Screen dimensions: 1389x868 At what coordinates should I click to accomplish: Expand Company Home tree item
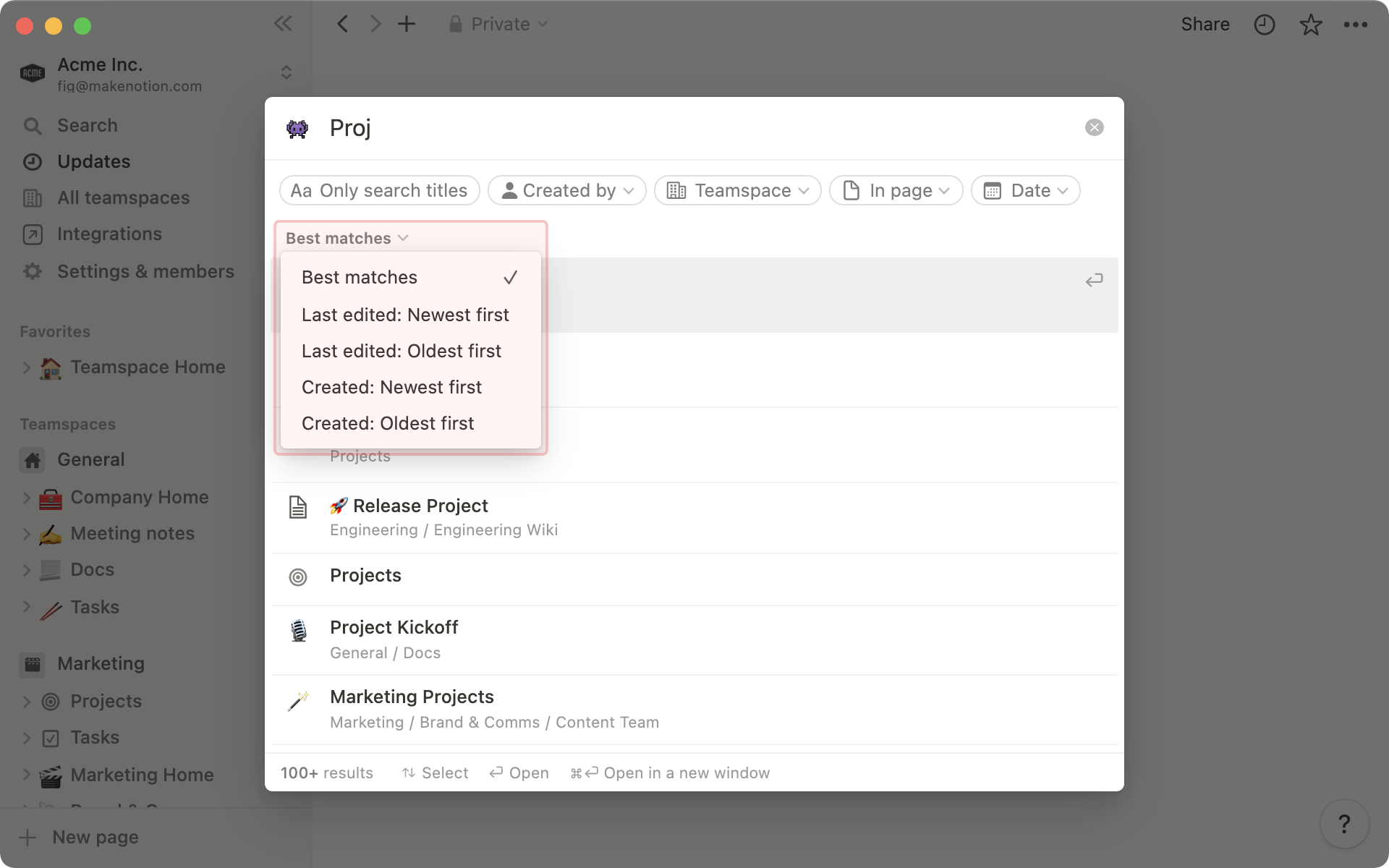click(x=27, y=498)
